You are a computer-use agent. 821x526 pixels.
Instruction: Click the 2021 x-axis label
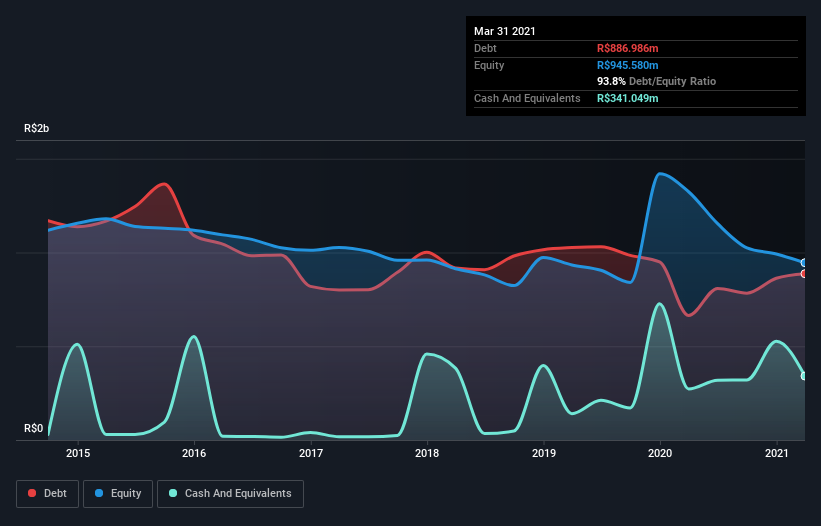tap(776, 453)
